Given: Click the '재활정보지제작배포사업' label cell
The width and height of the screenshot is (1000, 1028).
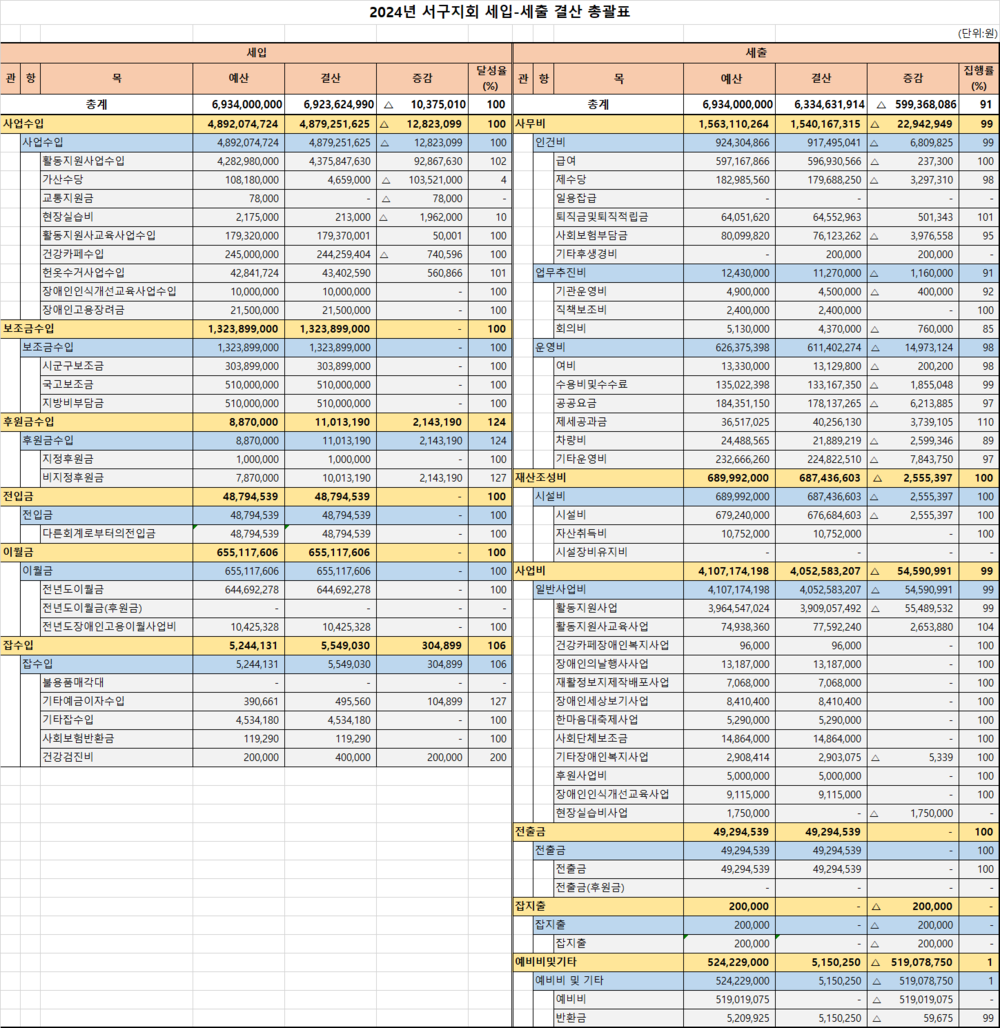Looking at the screenshot, I should pyautogui.click(x=618, y=682).
